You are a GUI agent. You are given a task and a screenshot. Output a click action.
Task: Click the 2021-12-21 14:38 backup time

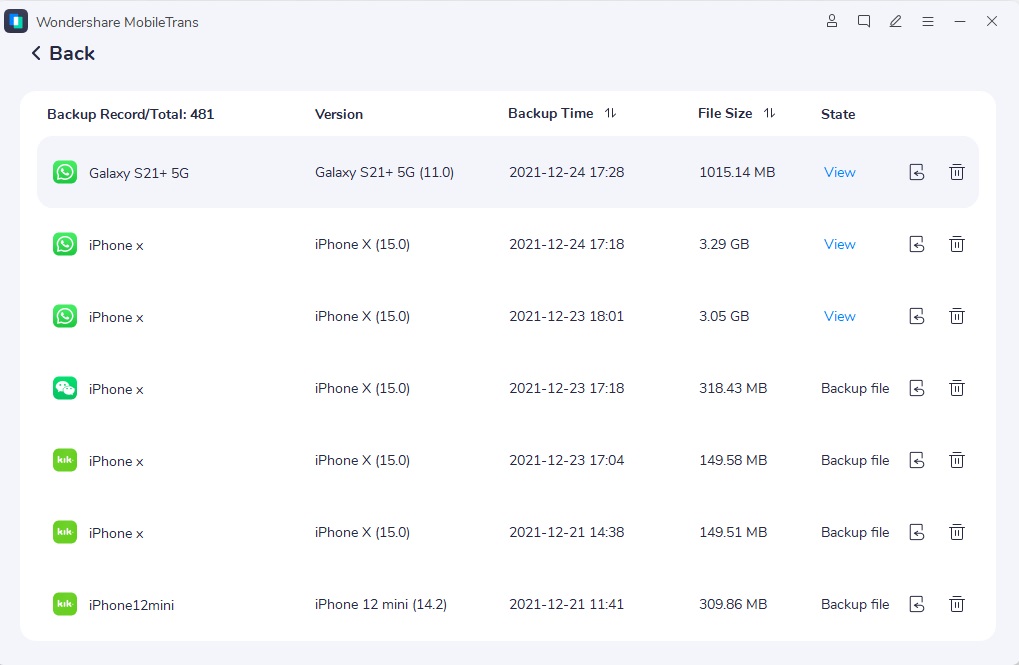[567, 532]
